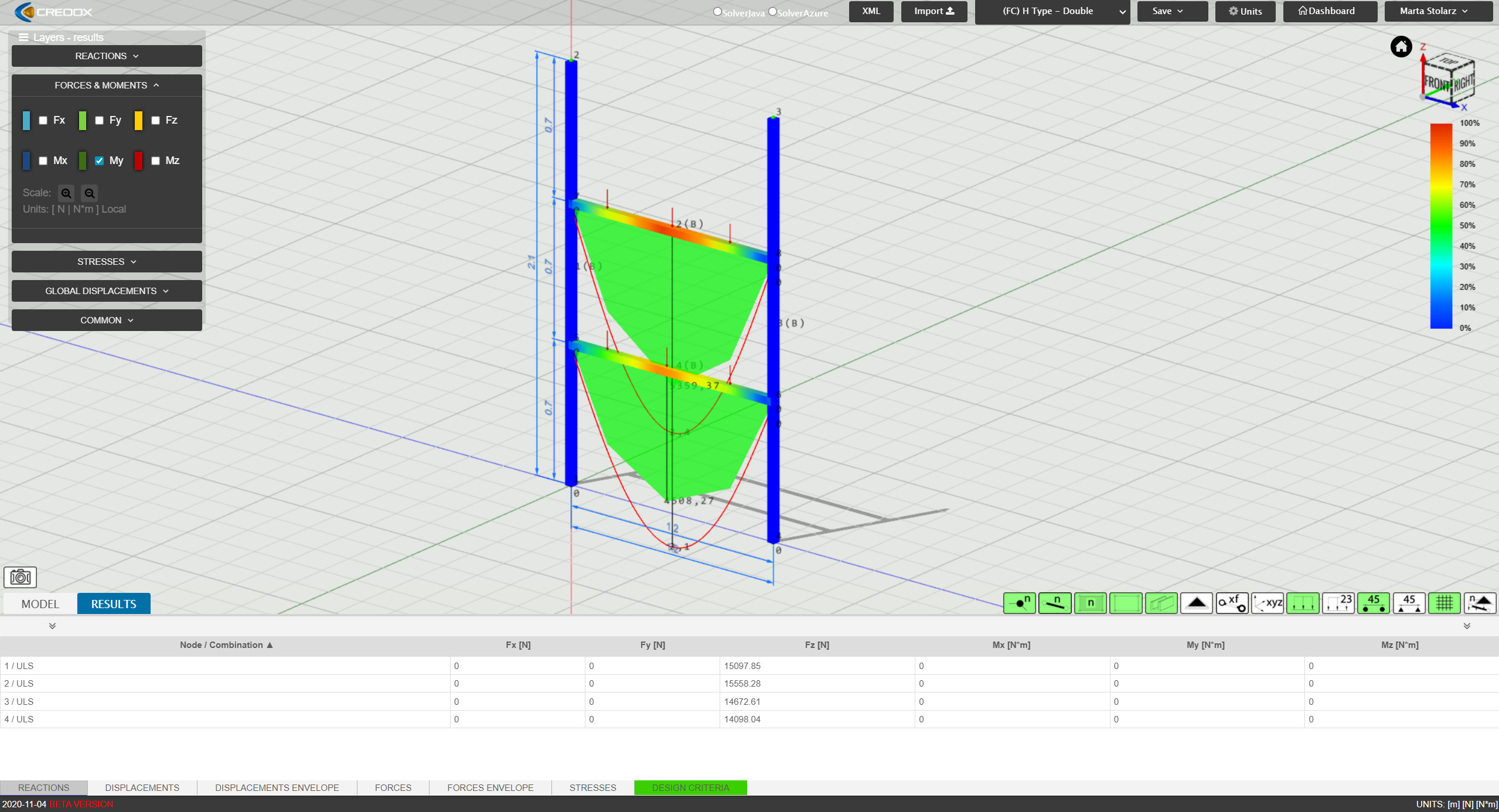1499x812 pixels.
Task: Toggle the grid display icon
Action: point(1444,603)
